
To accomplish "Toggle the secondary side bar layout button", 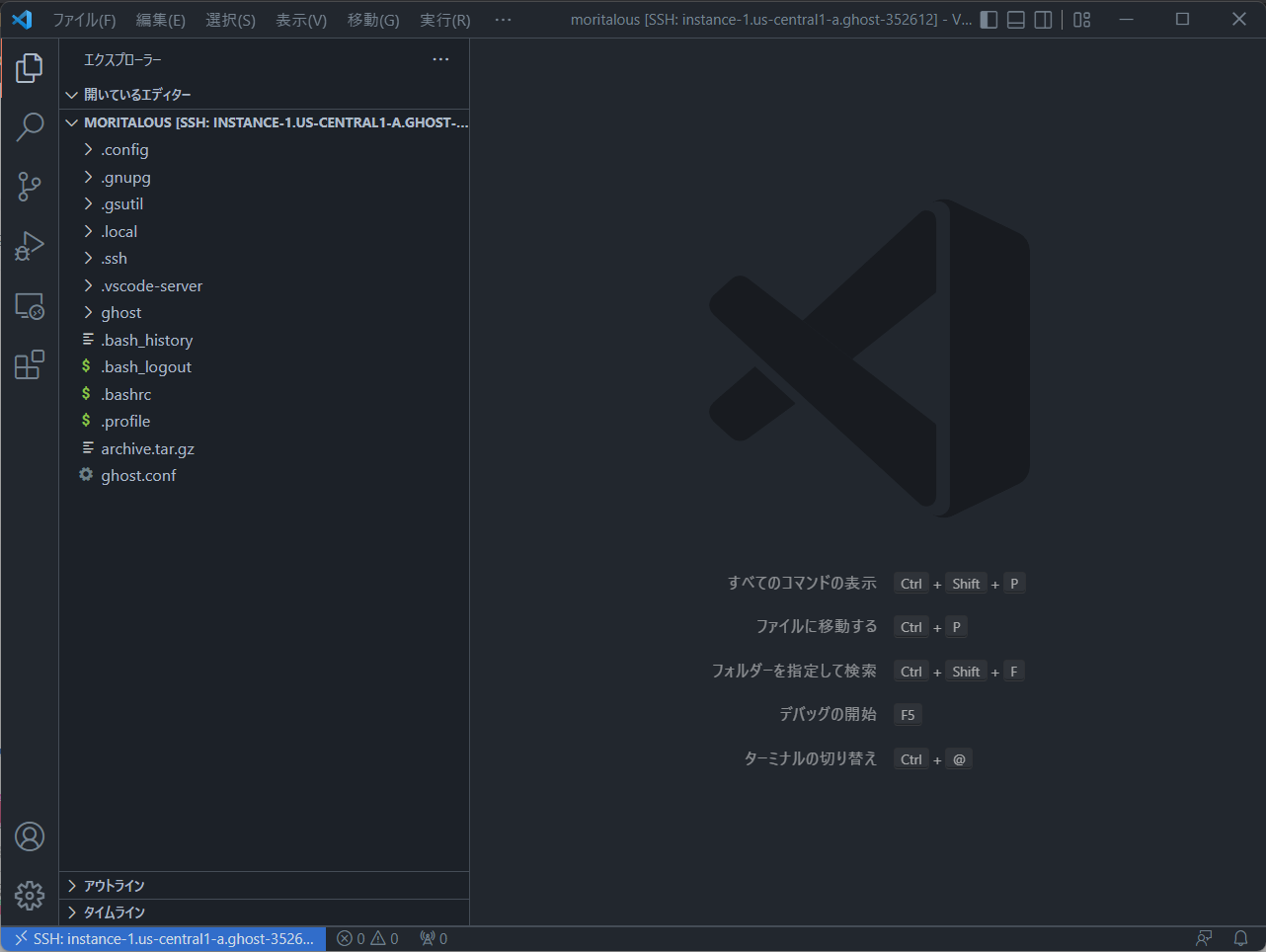I will click(1043, 20).
